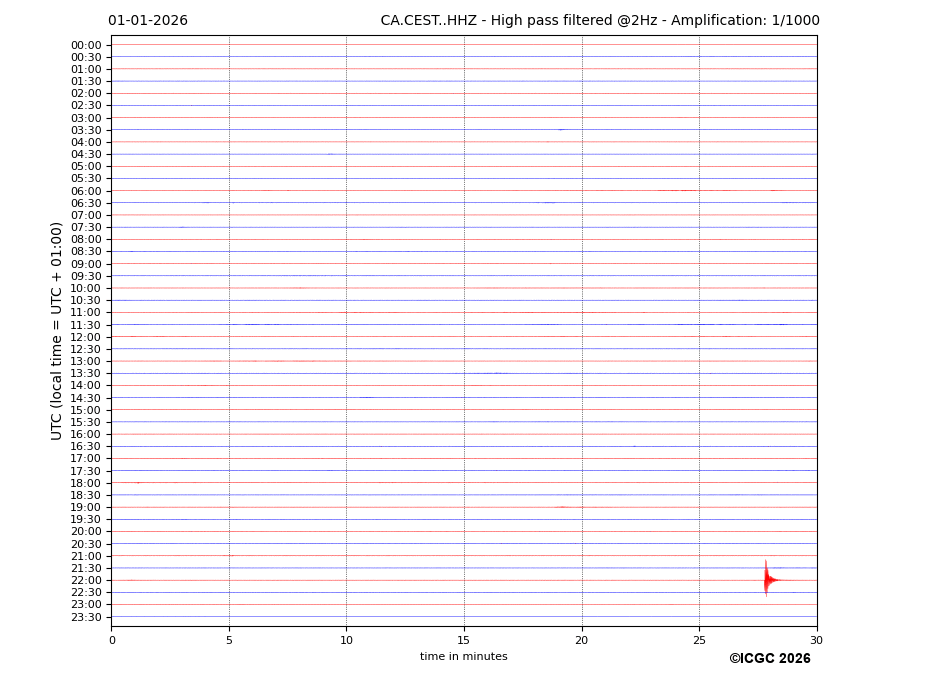This screenshot has width=927, height=696.
Task: Select the 12:00 time row label
Action: [x=86, y=337]
